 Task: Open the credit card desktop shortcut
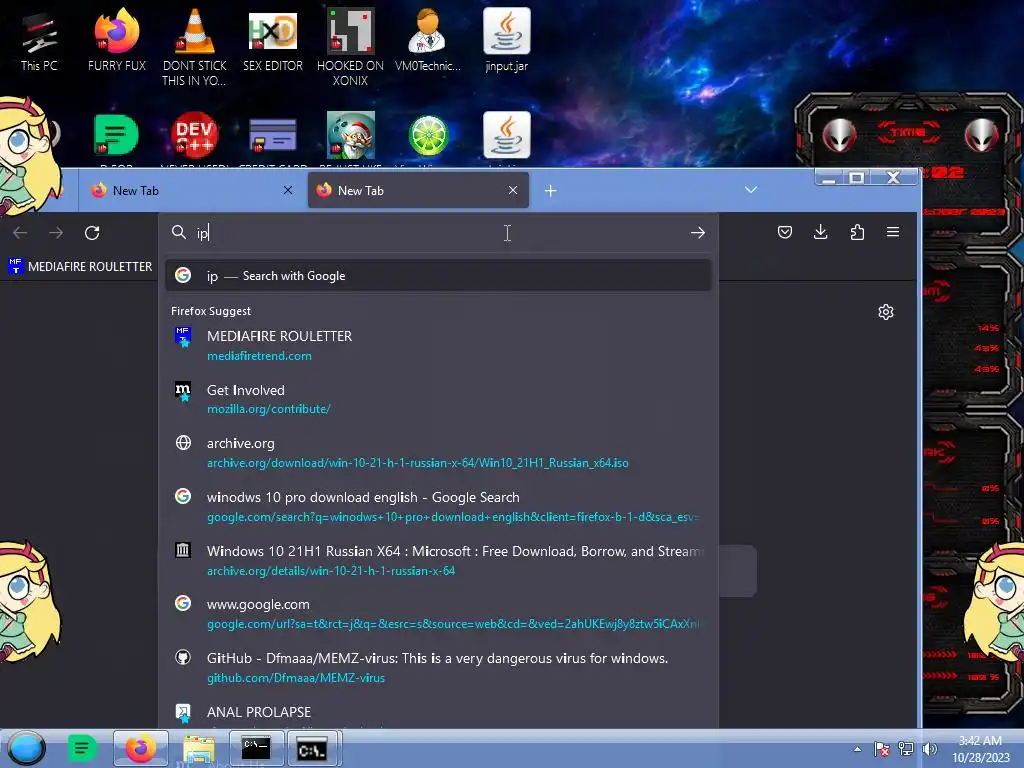point(273,136)
